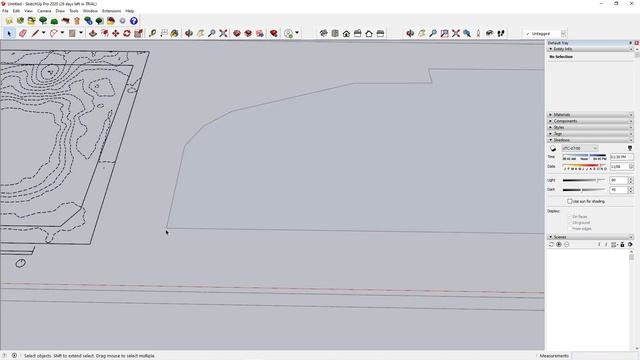Switch to Iso view icon
Image resolution: width=640 pixels, height=360 pixels.
click(x=324, y=33)
